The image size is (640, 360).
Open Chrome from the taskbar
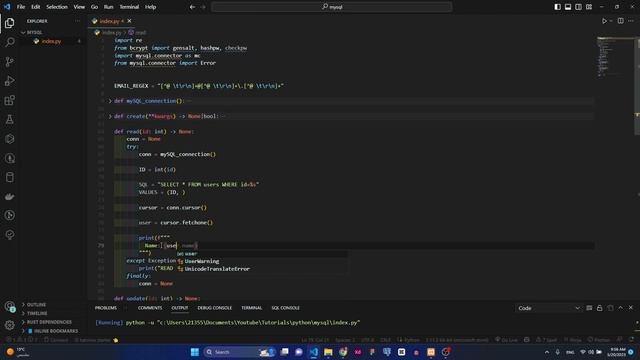click(343, 352)
